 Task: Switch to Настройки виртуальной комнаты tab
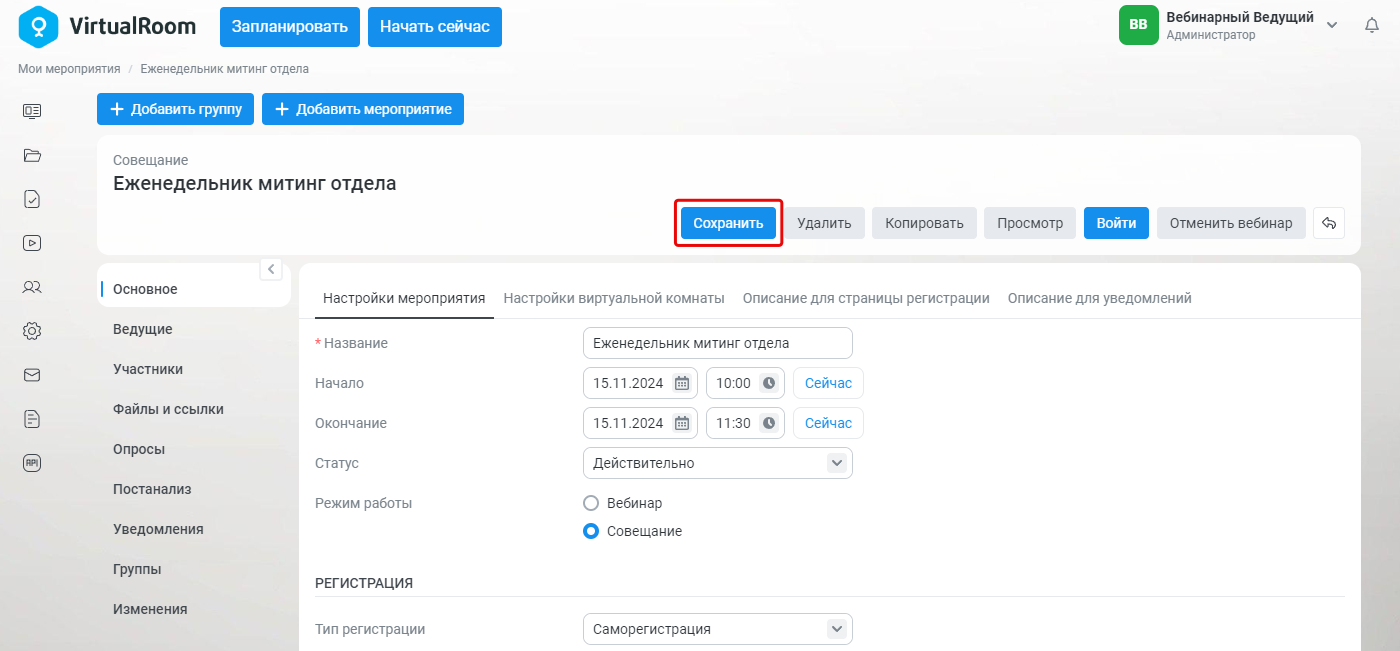(x=614, y=298)
